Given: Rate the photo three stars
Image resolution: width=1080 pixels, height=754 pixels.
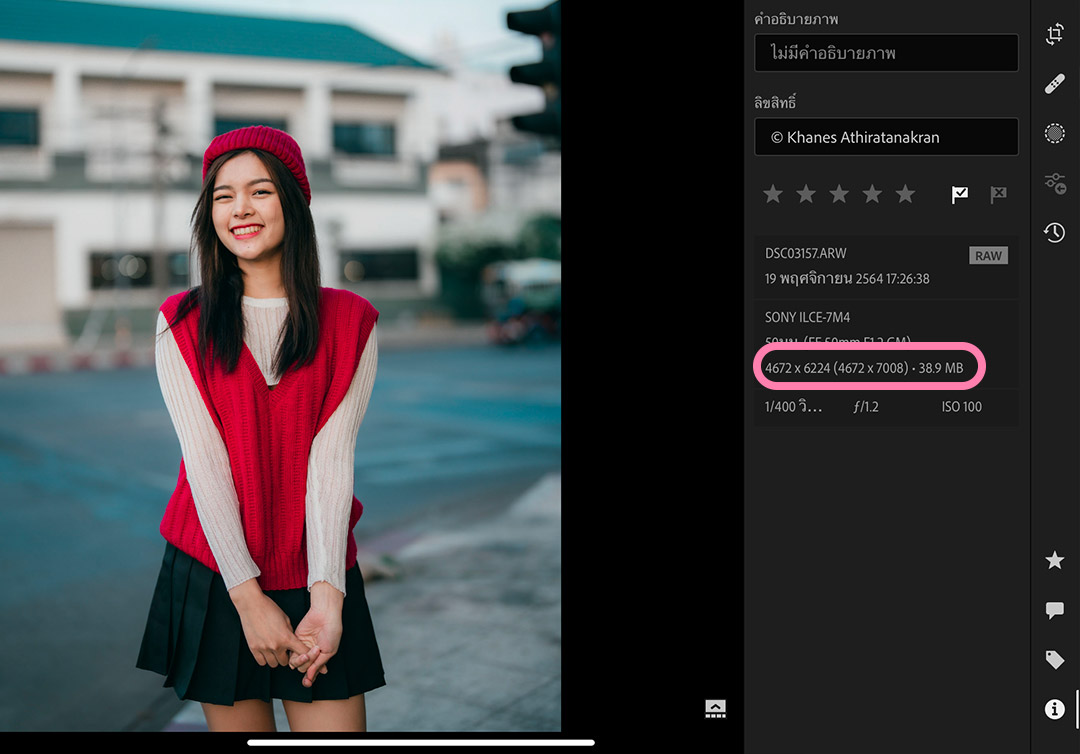Looking at the screenshot, I should (839, 193).
